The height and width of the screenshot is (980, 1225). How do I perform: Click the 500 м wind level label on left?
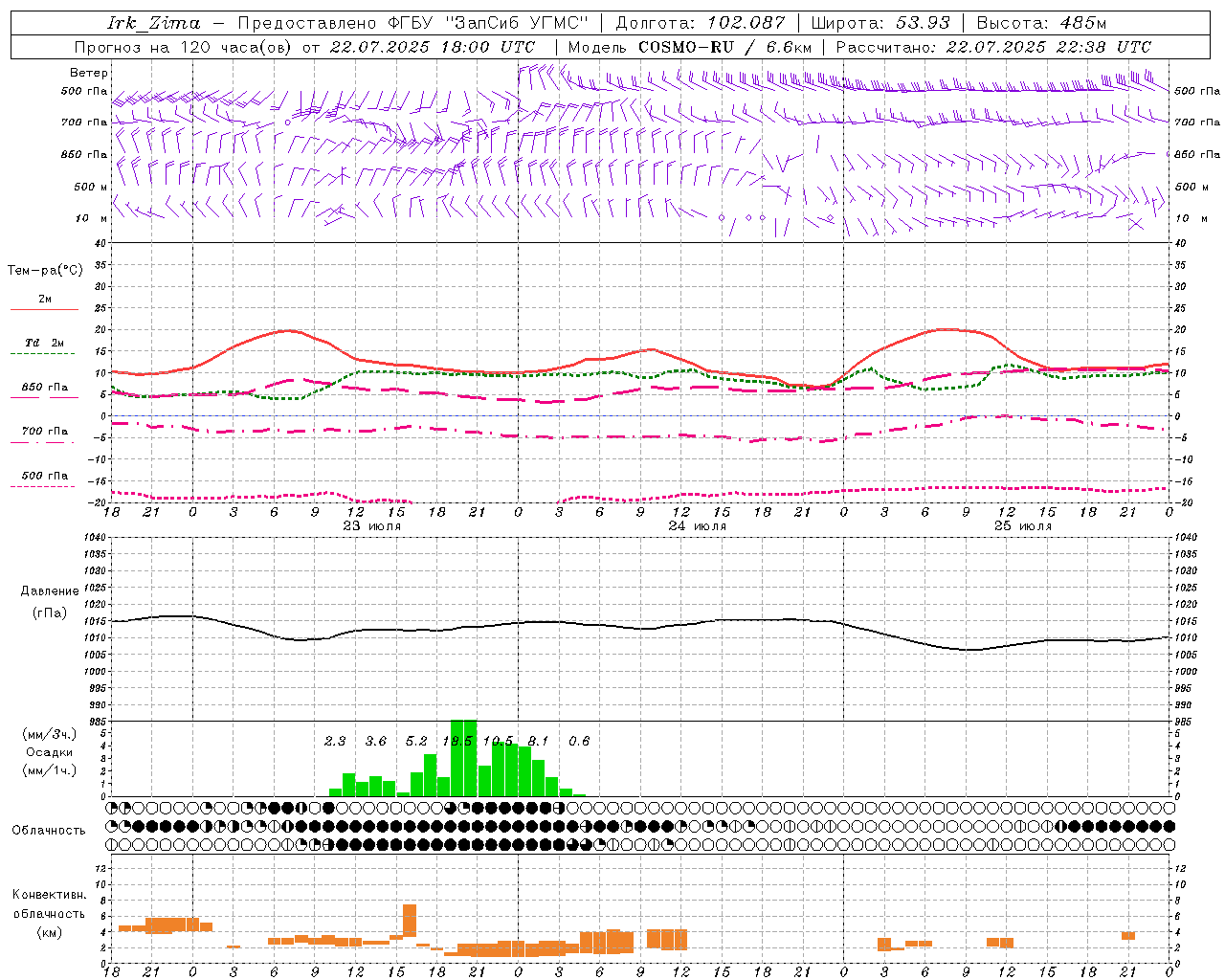point(92,187)
